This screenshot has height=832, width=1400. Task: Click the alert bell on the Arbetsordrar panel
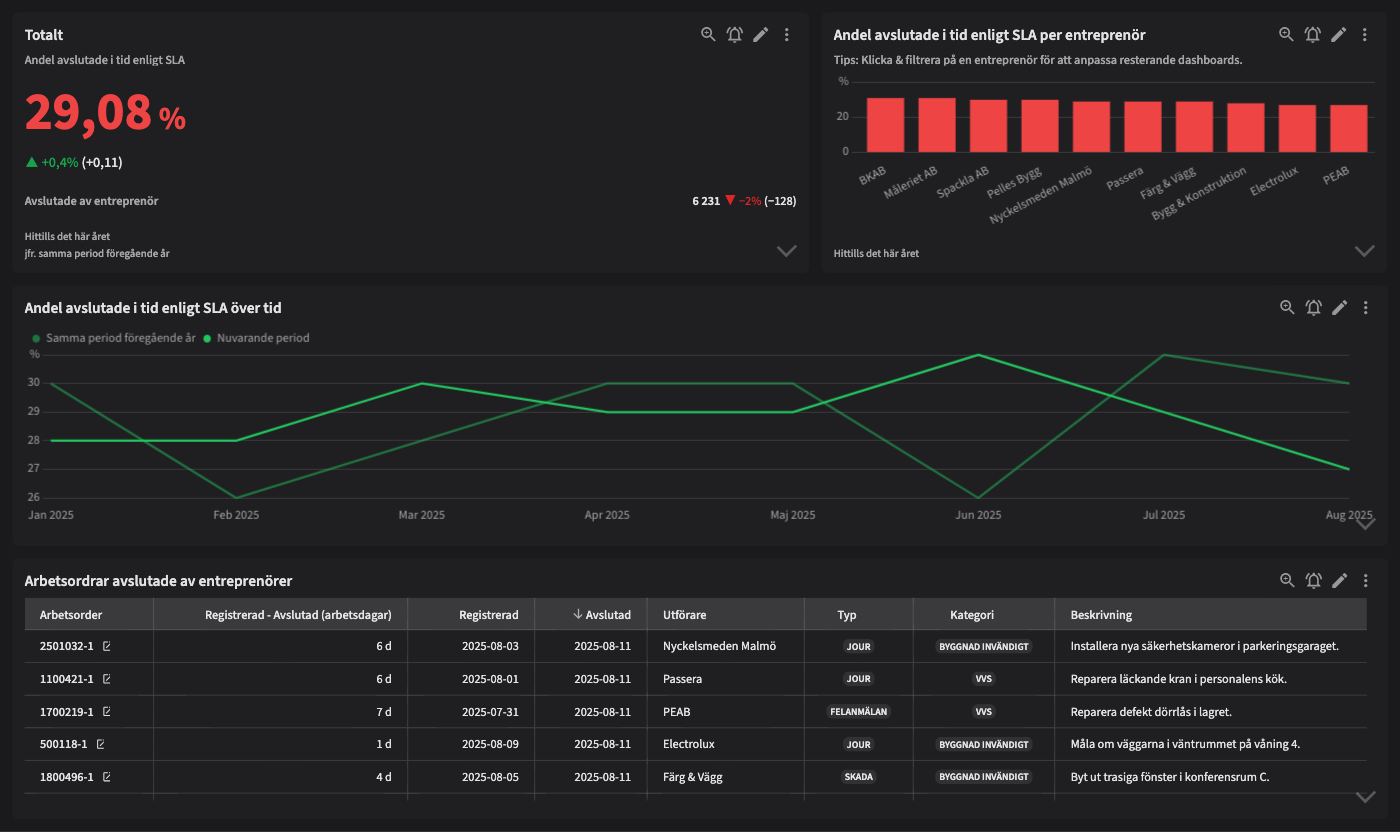1313,580
